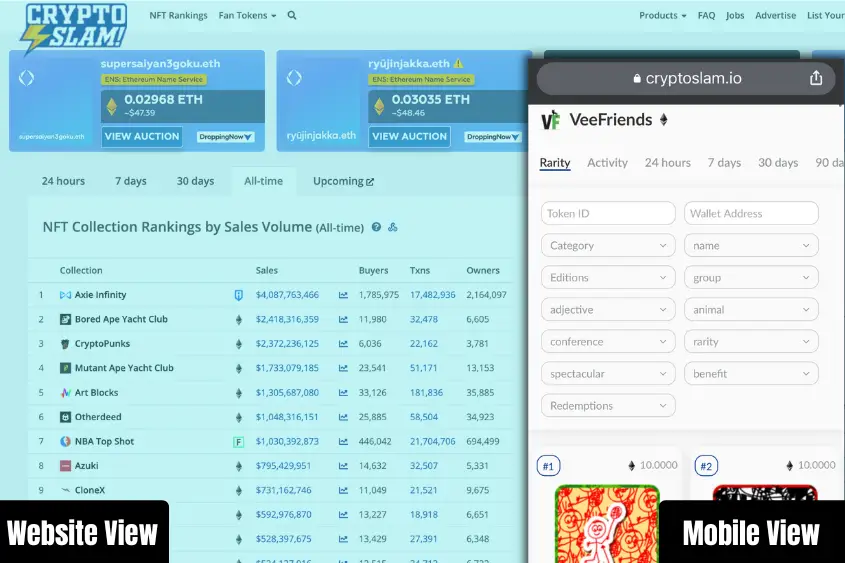Click the warning icon beside ryūjinjakka.eth
This screenshot has width=845, height=563.
[458, 64]
